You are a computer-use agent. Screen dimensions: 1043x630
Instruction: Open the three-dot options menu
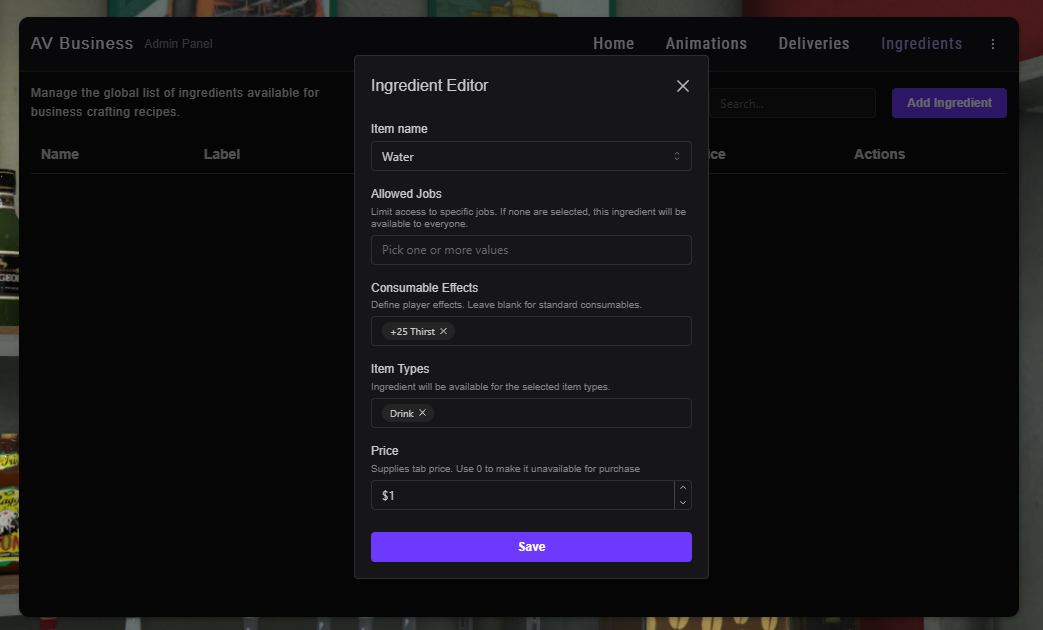tap(992, 44)
